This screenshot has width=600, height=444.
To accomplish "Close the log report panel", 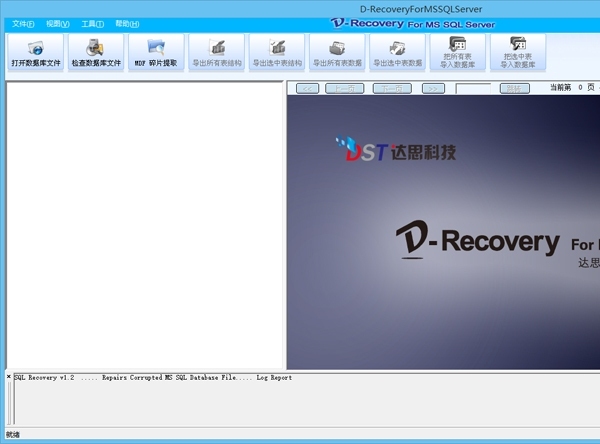I will (9, 377).
